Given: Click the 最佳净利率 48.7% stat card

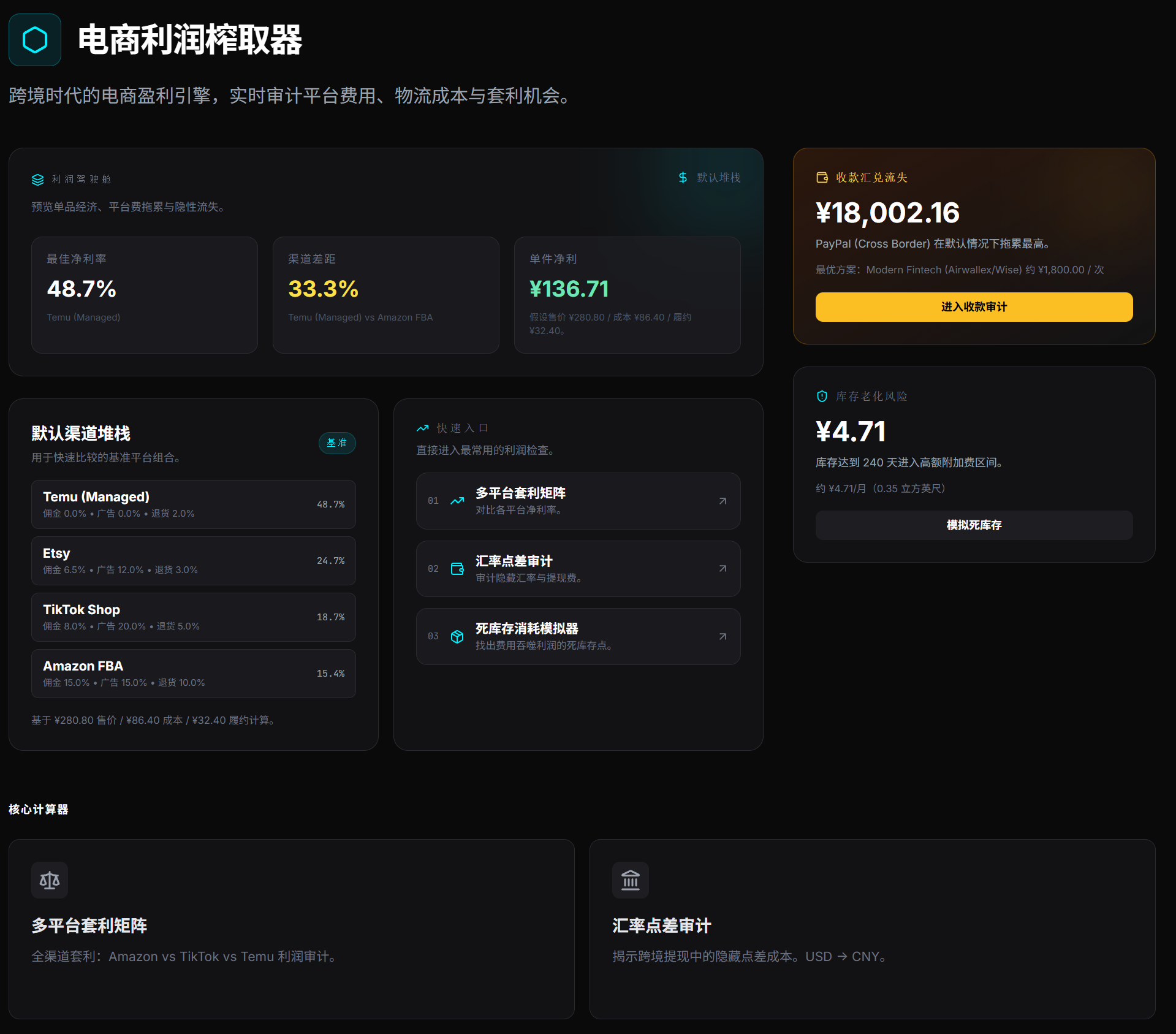Looking at the screenshot, I should (145, 295).
